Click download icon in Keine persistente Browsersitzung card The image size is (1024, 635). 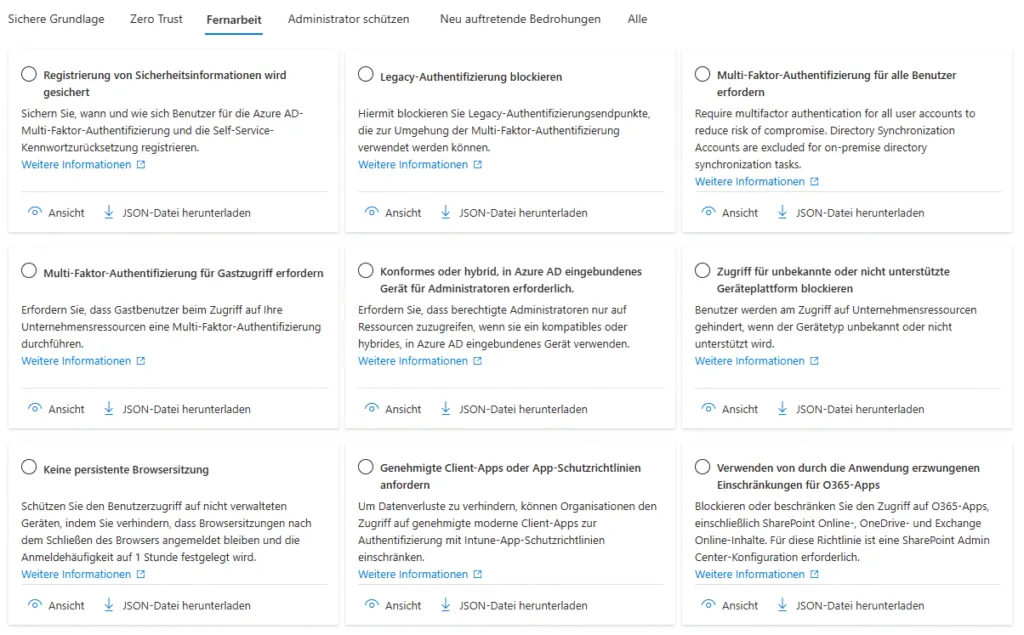[109, 605]
